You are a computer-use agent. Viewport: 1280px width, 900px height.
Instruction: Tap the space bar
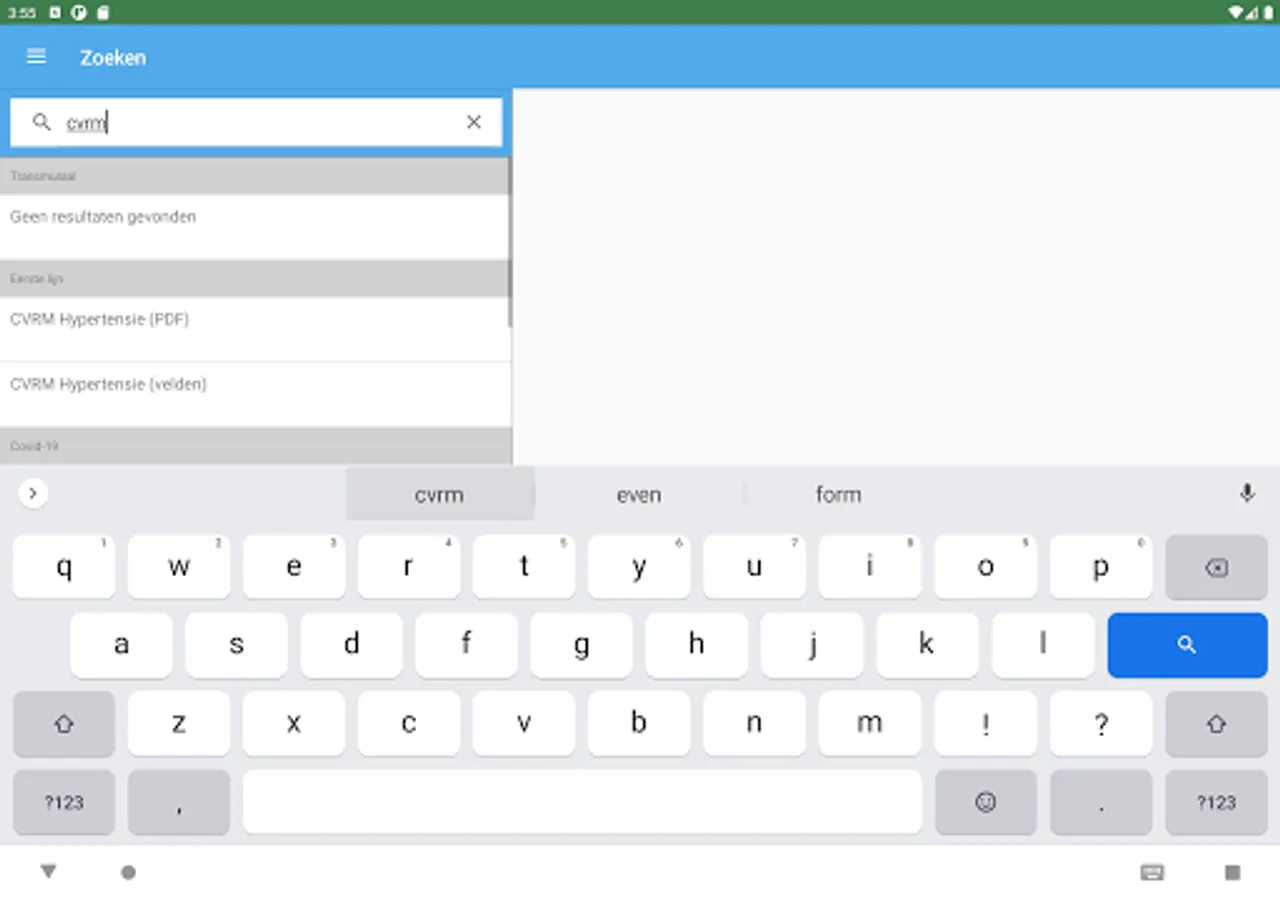click(582, 802)
